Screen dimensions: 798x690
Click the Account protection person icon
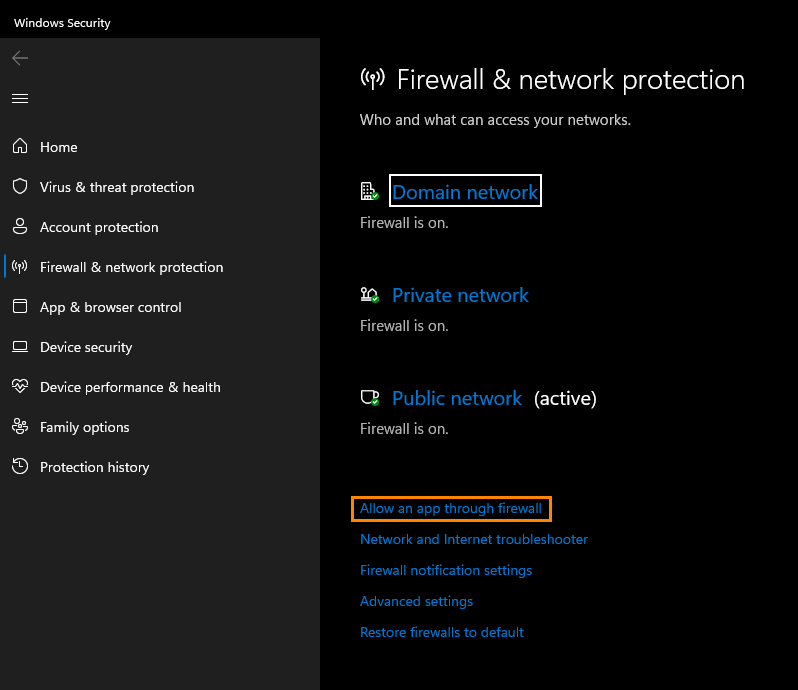point(20,226)
